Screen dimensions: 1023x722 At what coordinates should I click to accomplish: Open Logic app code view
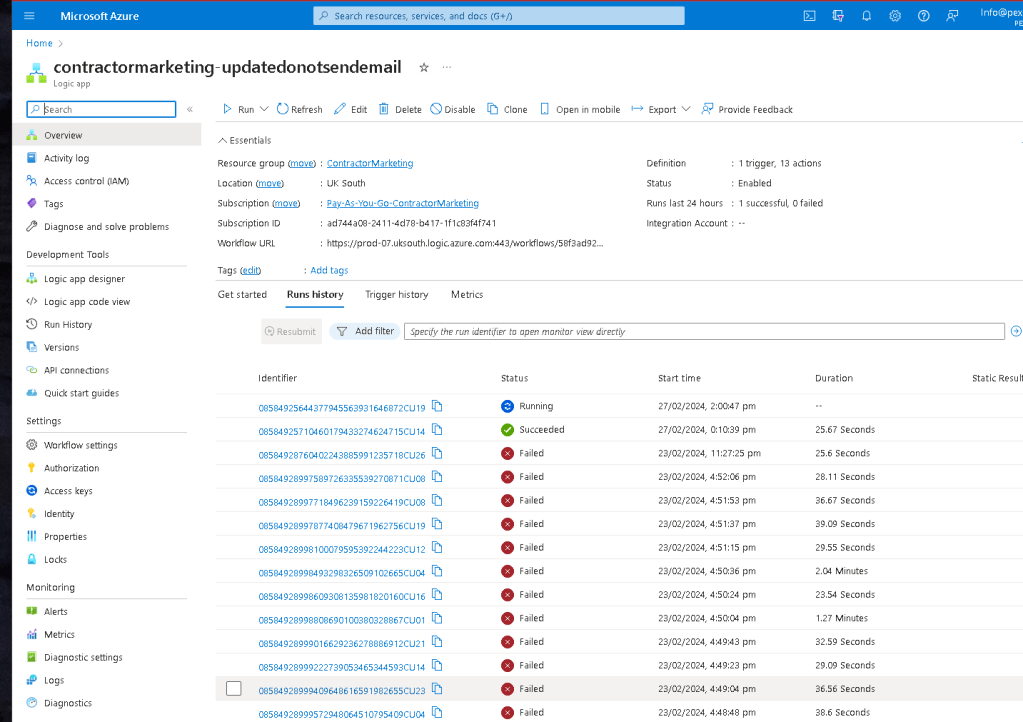(87, 301)
